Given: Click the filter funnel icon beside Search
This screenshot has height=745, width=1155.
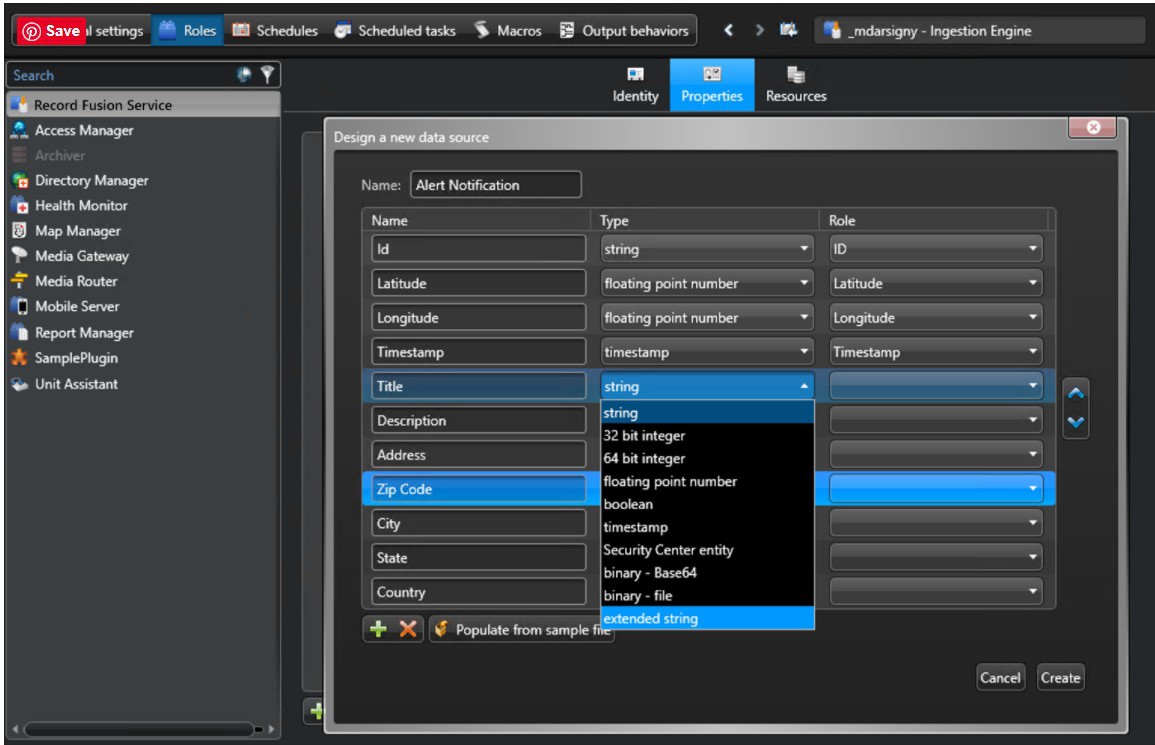Looking at the screenshot, I should [x=267, y=74].
